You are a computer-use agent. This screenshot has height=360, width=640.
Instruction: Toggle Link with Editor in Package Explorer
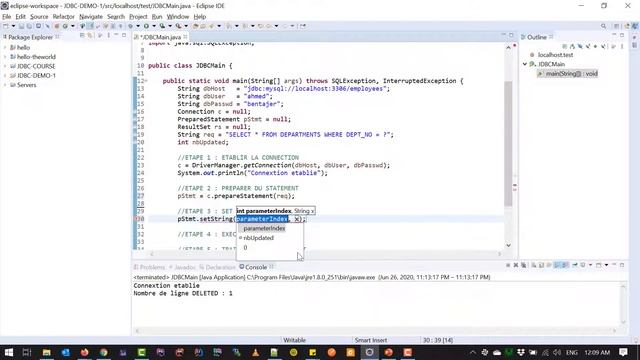90,36
